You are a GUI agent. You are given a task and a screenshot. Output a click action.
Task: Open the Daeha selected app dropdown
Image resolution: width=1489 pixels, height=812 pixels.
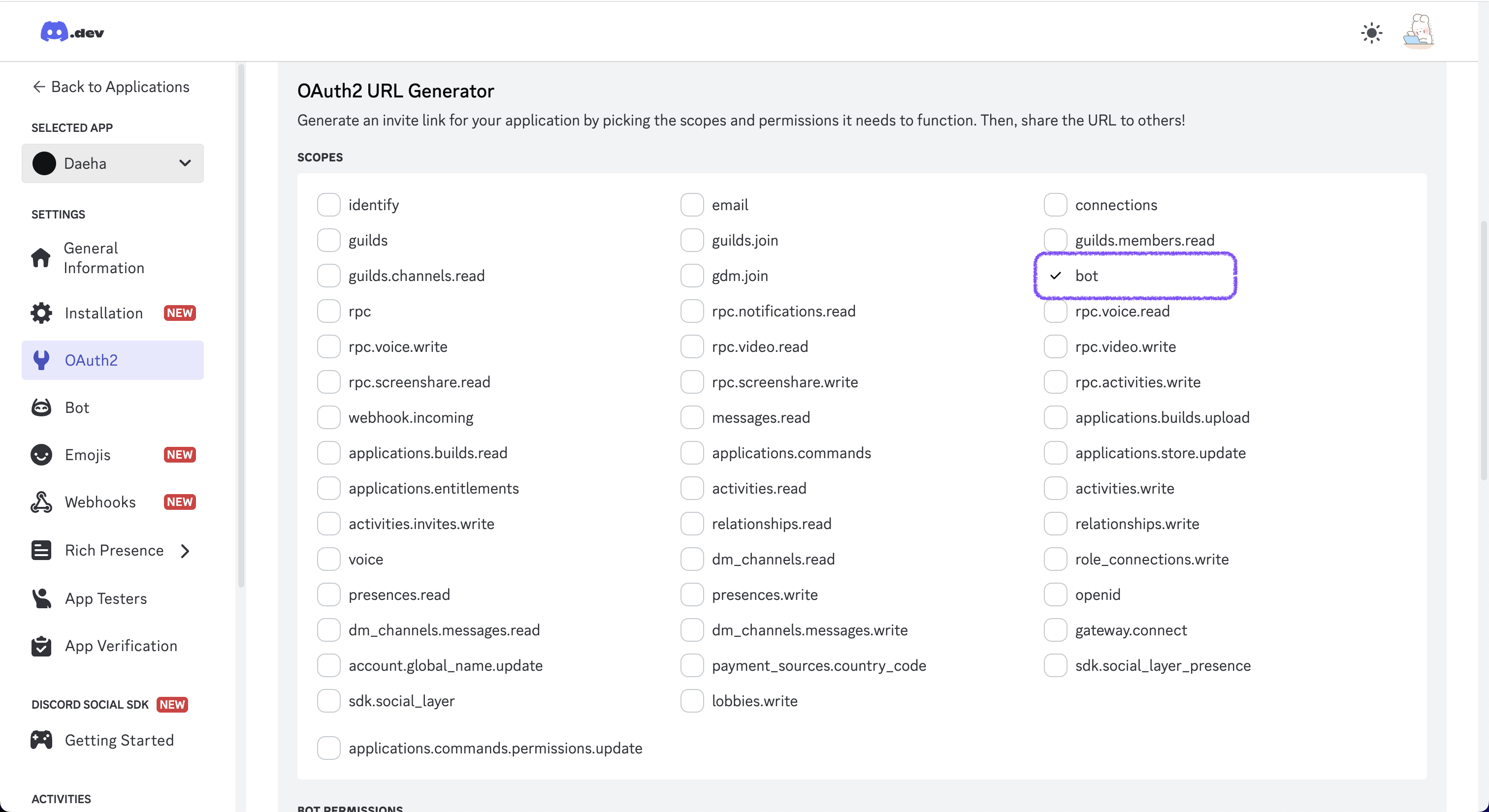113,163
